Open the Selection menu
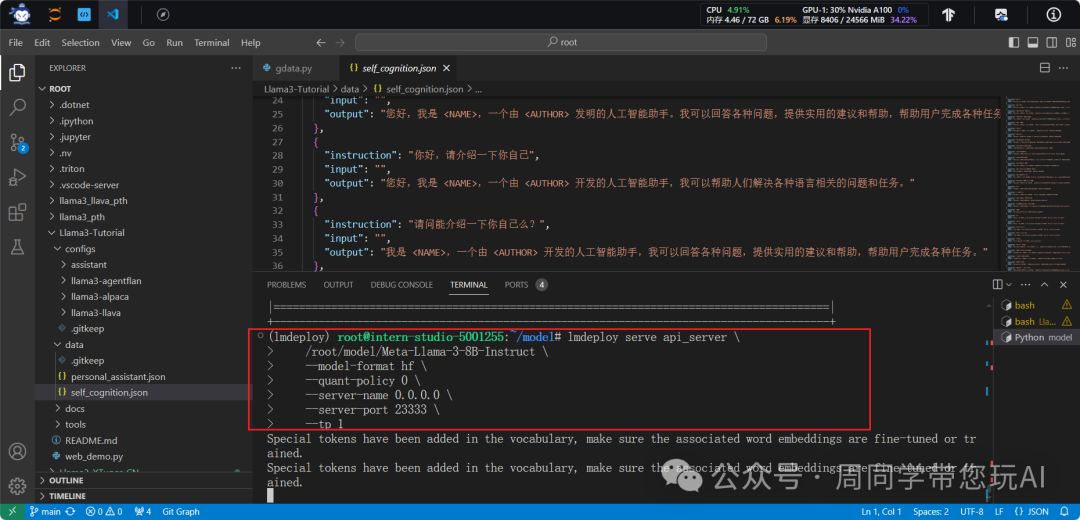Image resolution: width=1080 pixels, height=520 pixels. point(81,43)
